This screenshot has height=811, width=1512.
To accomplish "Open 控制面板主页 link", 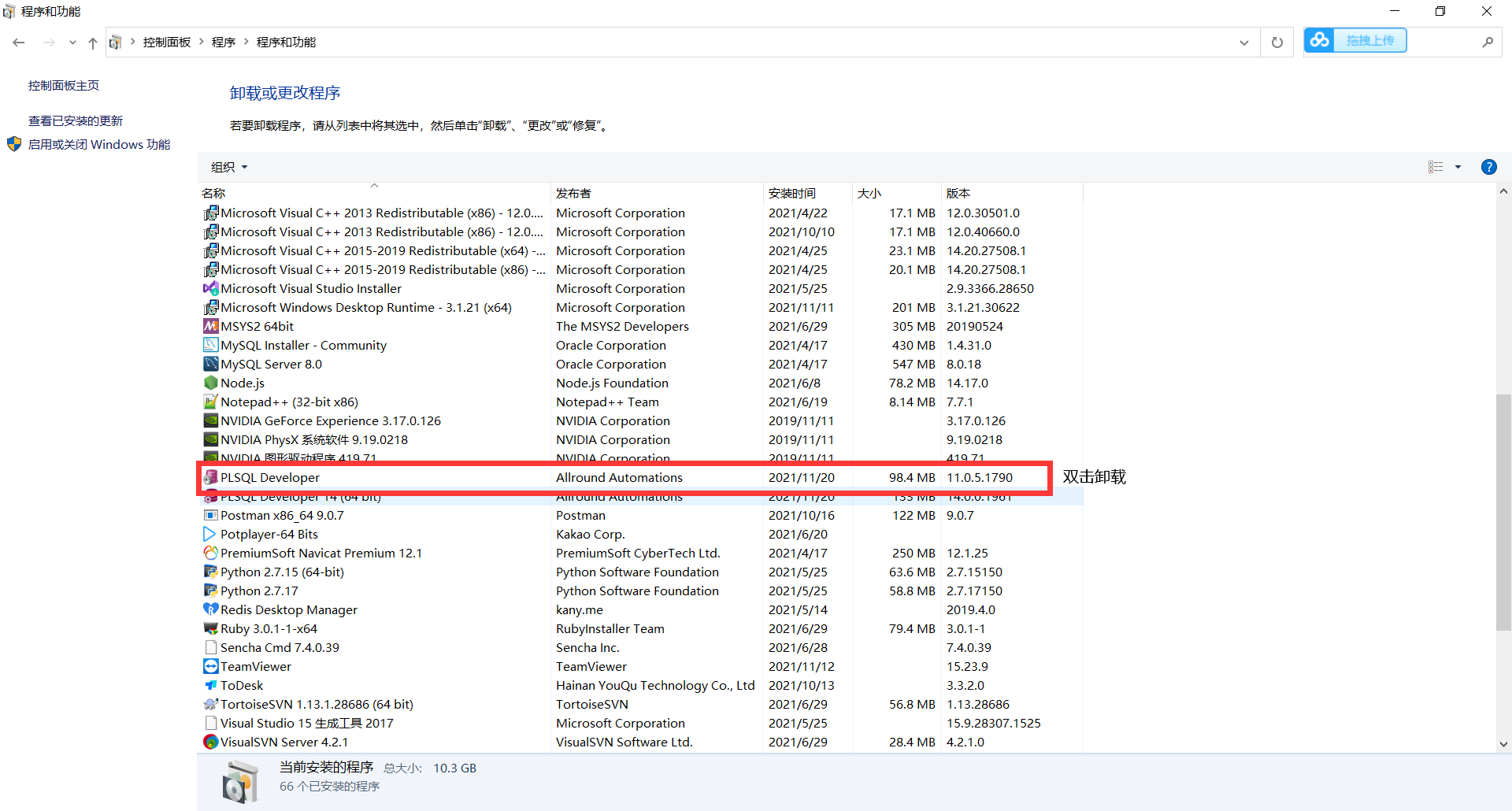I will pyautogui.click(x=64, y=86).
